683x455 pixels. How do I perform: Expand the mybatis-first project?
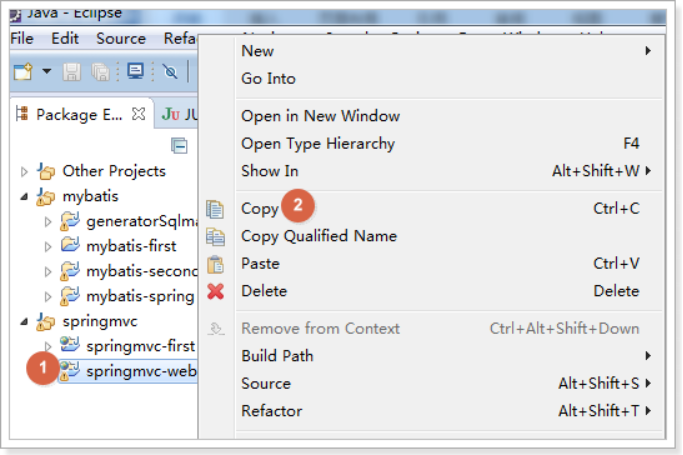tap(48, 247)
